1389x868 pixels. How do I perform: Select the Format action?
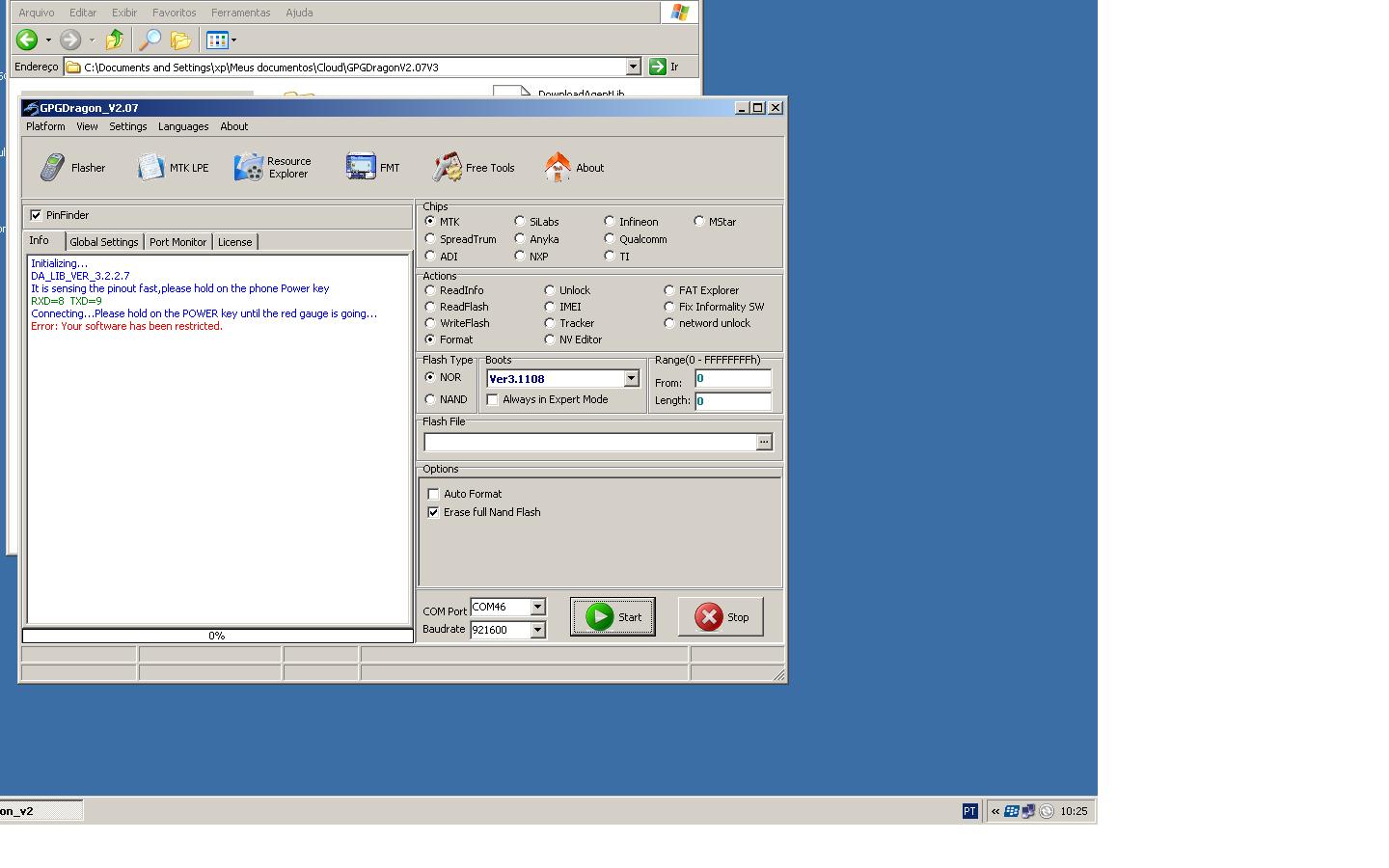pos(430,339)
